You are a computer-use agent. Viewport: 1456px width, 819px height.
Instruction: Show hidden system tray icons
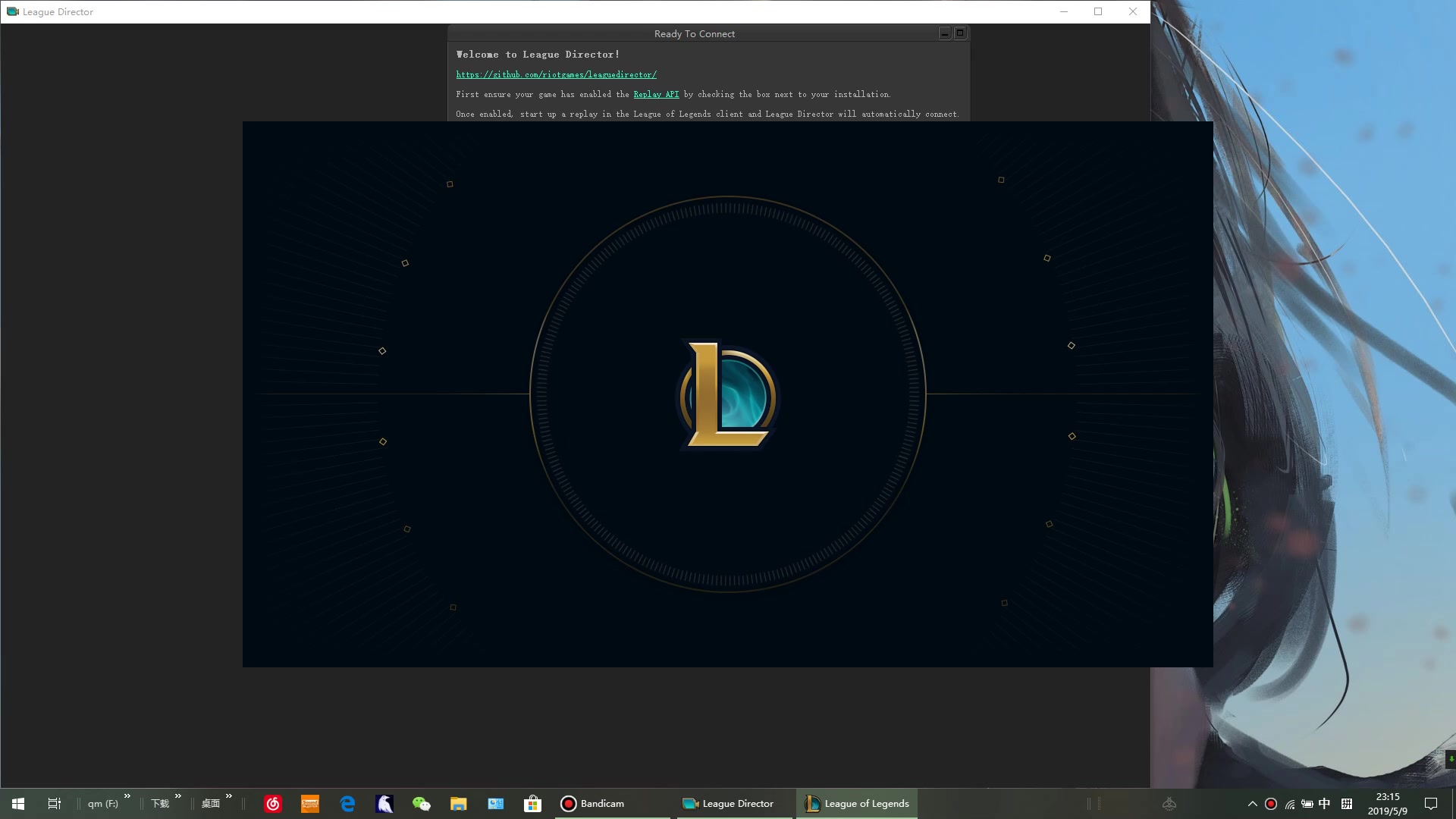tap(1252, 804)
